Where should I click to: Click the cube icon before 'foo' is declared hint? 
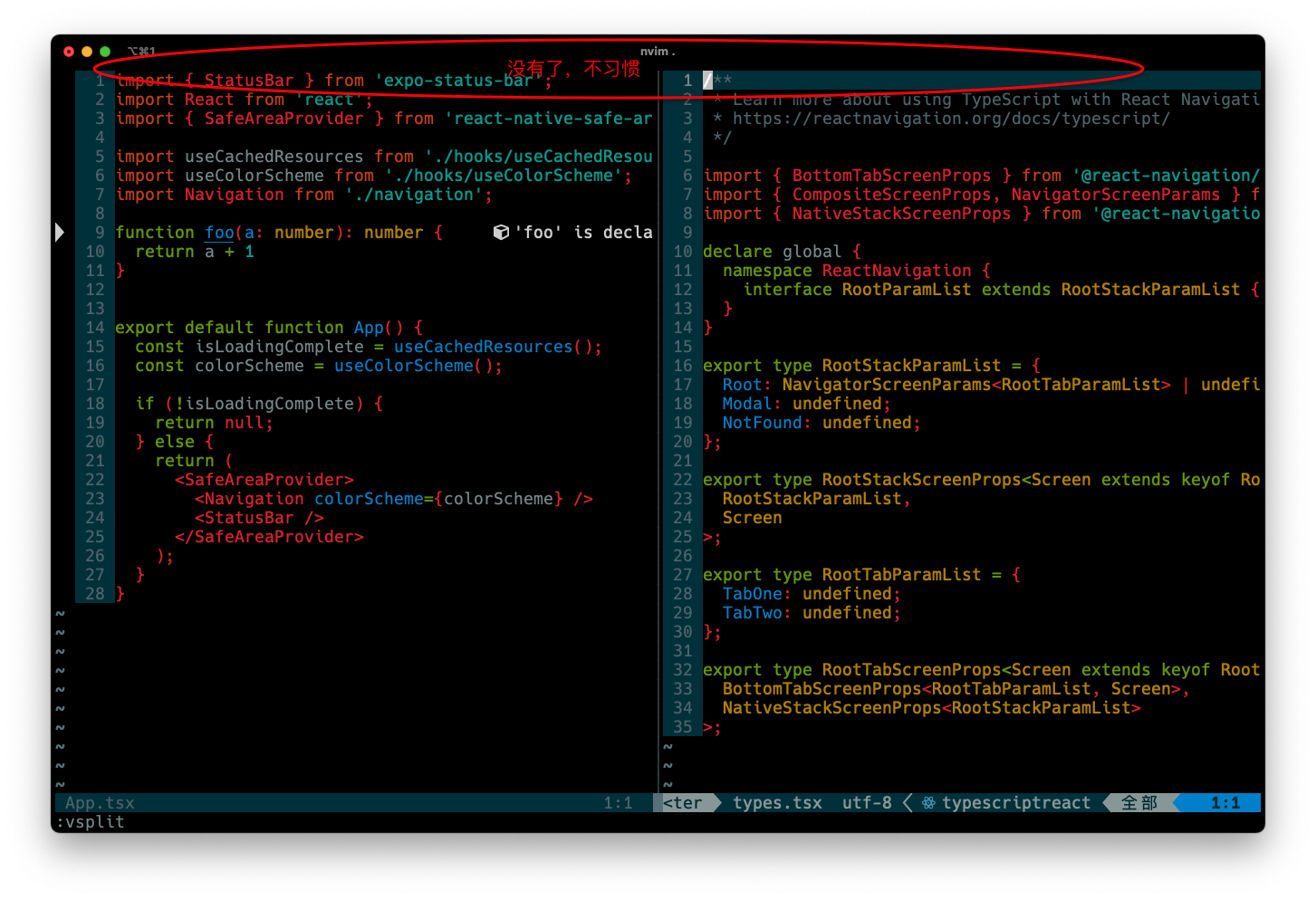501,233
